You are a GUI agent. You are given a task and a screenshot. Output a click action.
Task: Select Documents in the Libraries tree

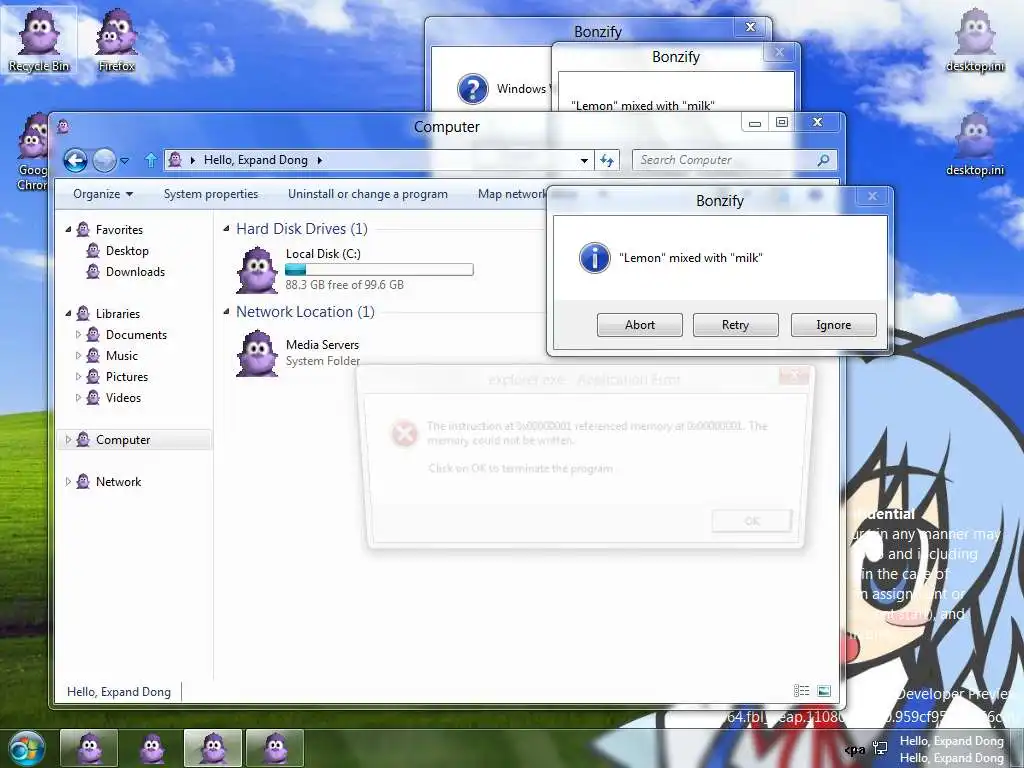click(x=136, y=334)
